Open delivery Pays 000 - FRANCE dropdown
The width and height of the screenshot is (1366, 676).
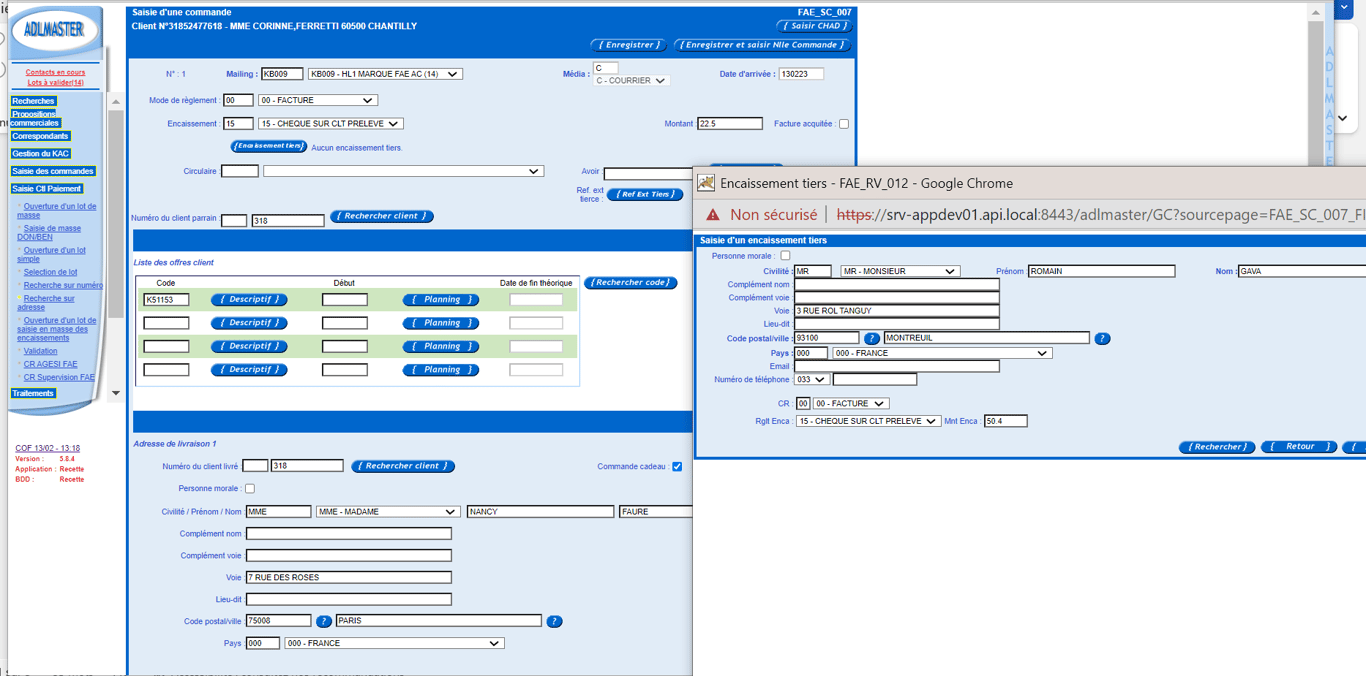tap(394, 644)
